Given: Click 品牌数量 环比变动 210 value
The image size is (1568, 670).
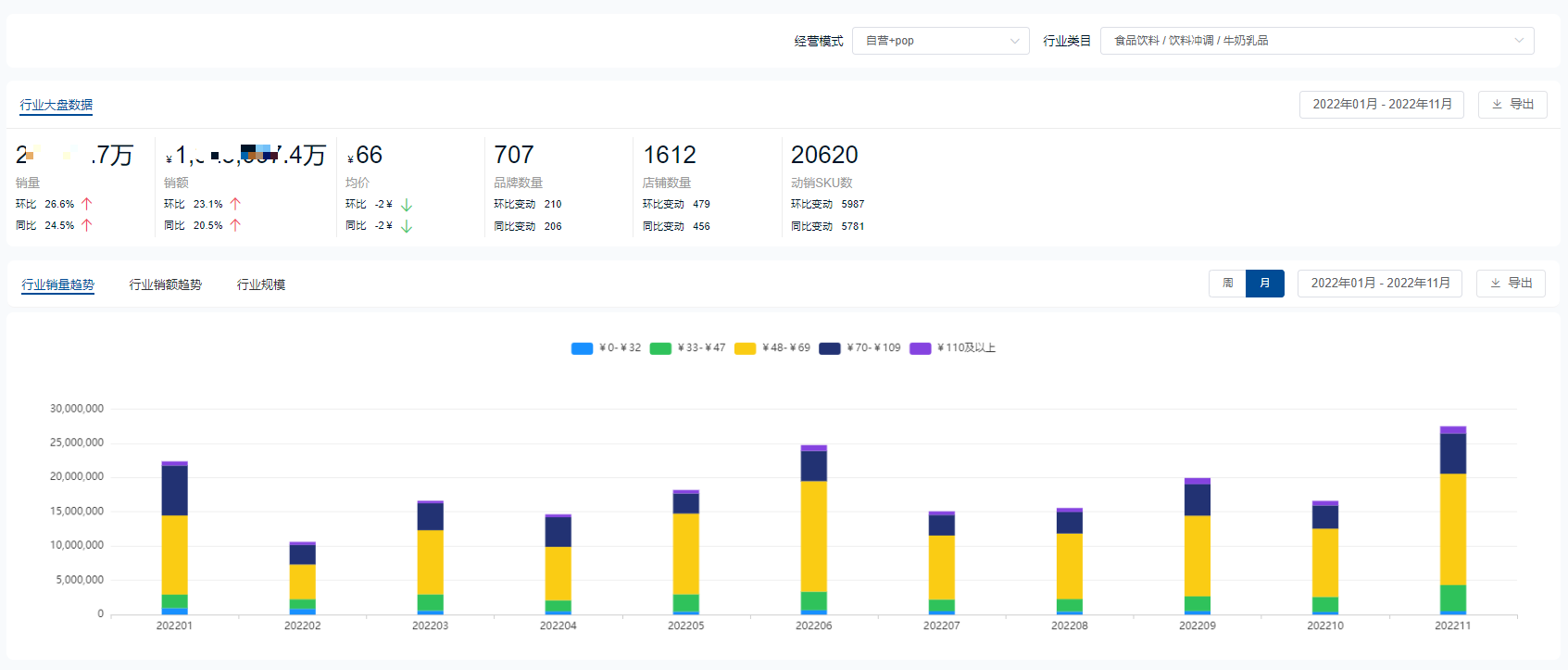Looking at the screenshot, I should point(553,204).
